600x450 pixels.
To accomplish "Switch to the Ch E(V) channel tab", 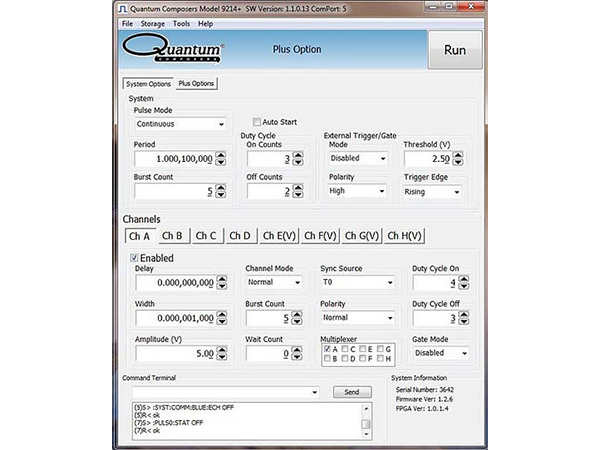I will pyautogui.click(x=279, y=236).
